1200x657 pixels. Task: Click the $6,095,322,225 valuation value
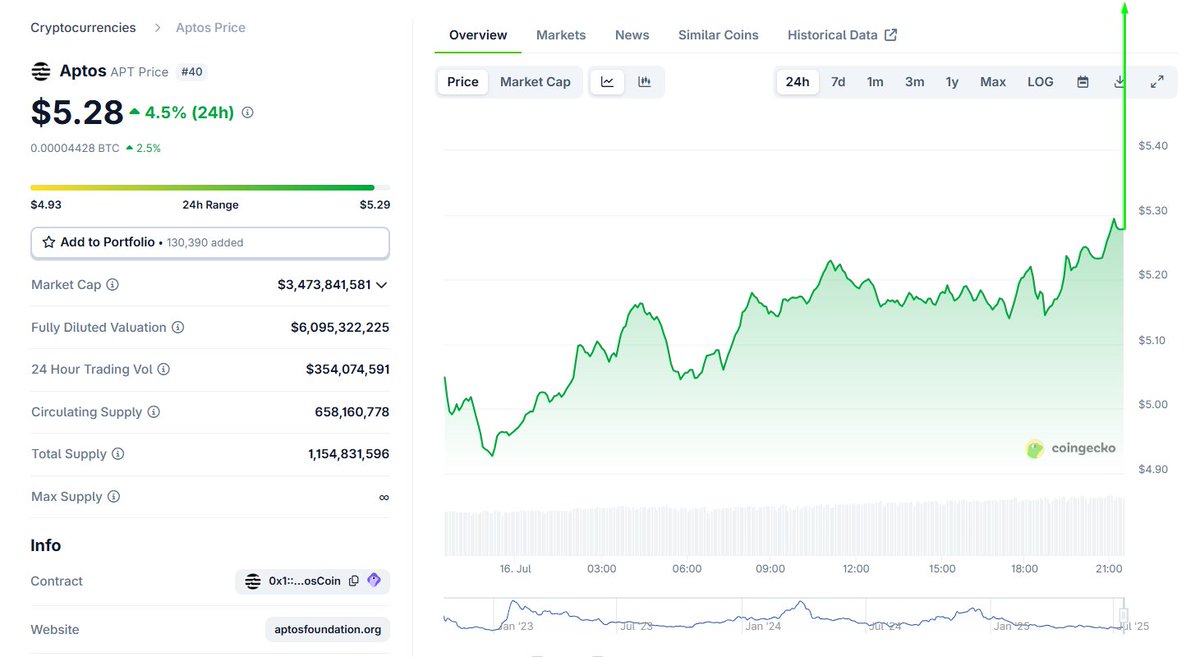click(340, 327)
